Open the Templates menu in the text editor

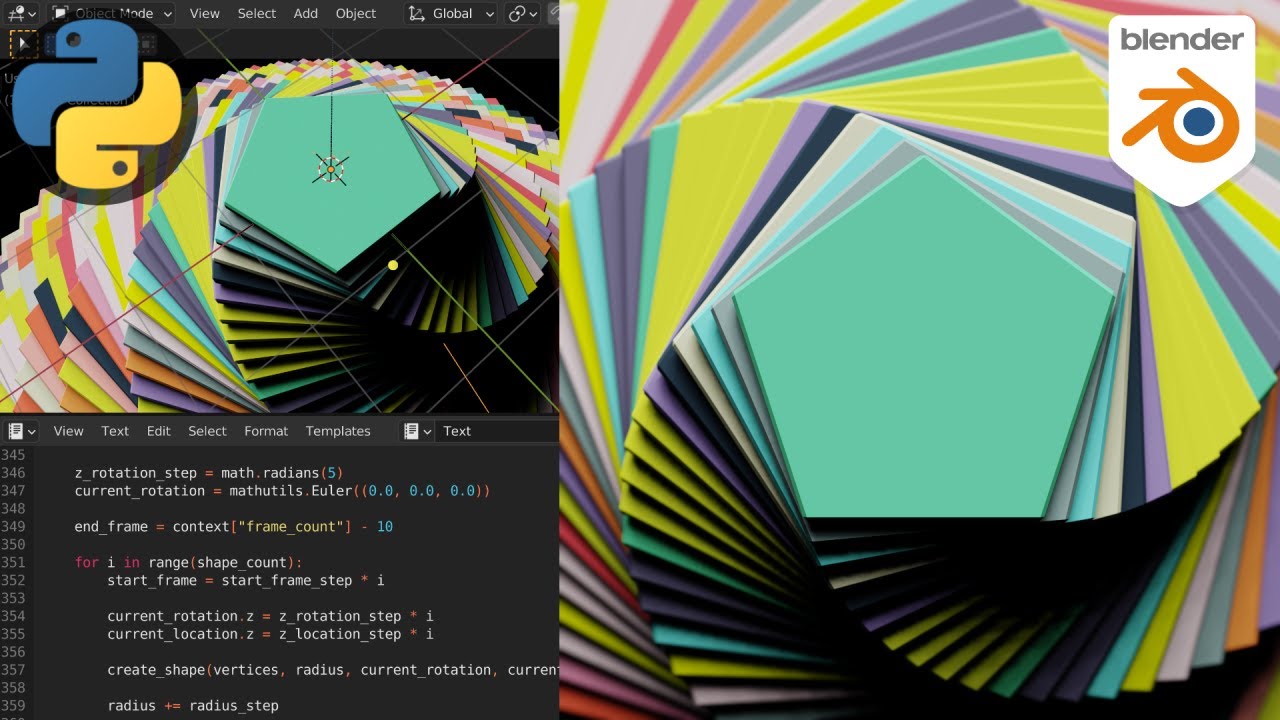(338, 430)
